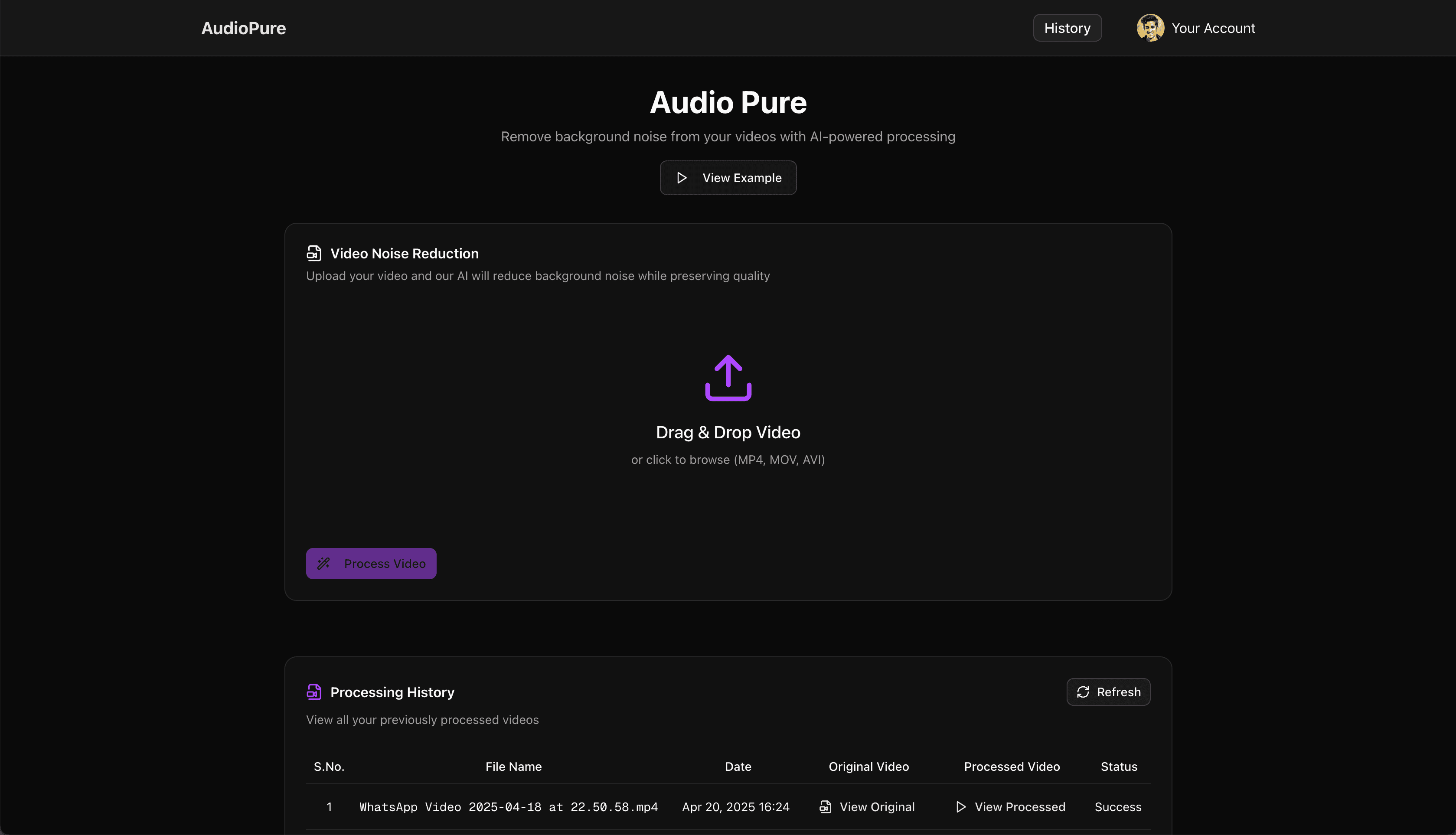Click the Refresh circular arrows icon

coord(1083,692)
